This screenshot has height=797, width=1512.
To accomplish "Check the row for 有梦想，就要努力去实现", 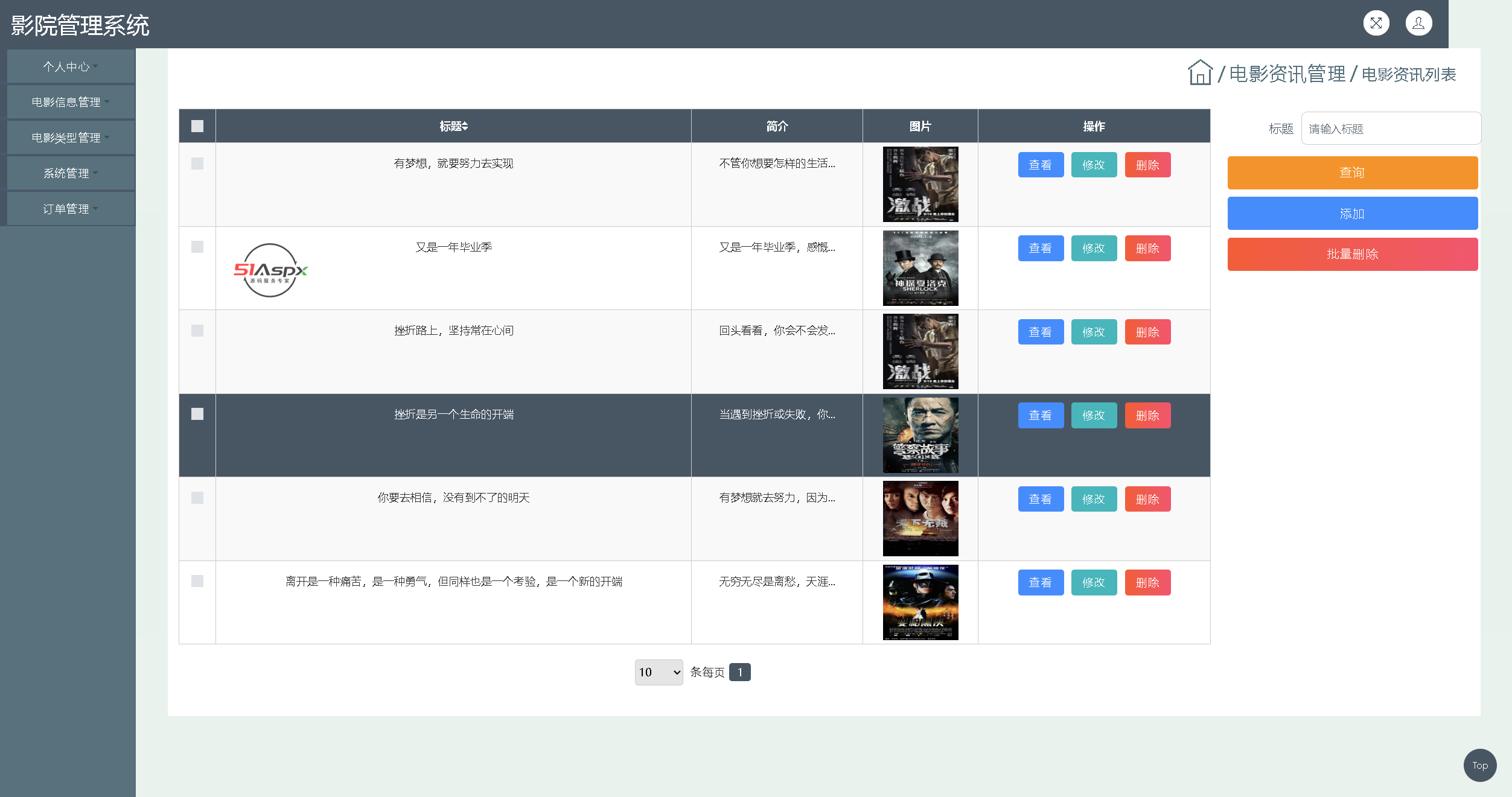I will (x=197, y=164).
